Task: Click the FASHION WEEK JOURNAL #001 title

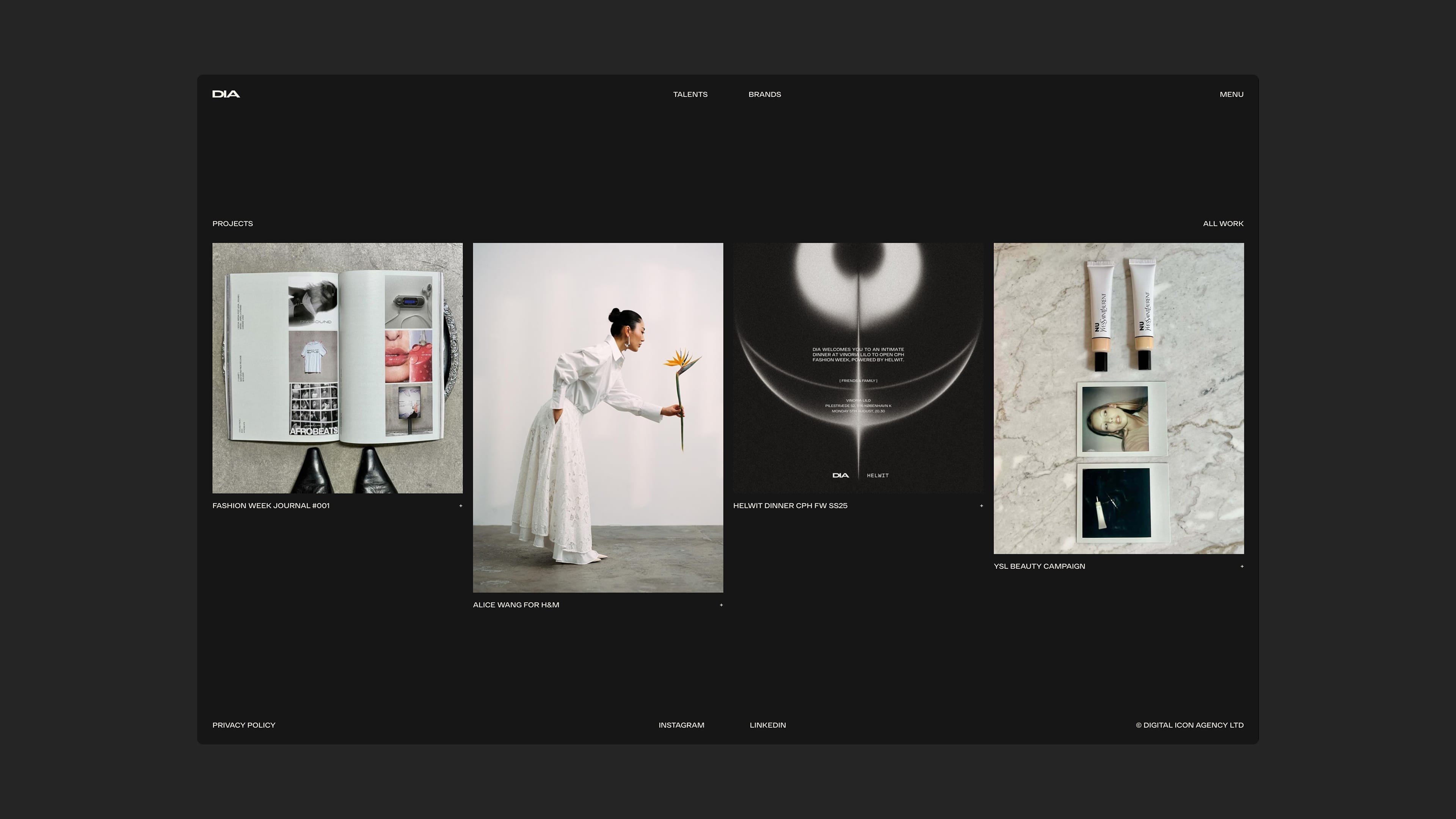Action: click(271, 506)
